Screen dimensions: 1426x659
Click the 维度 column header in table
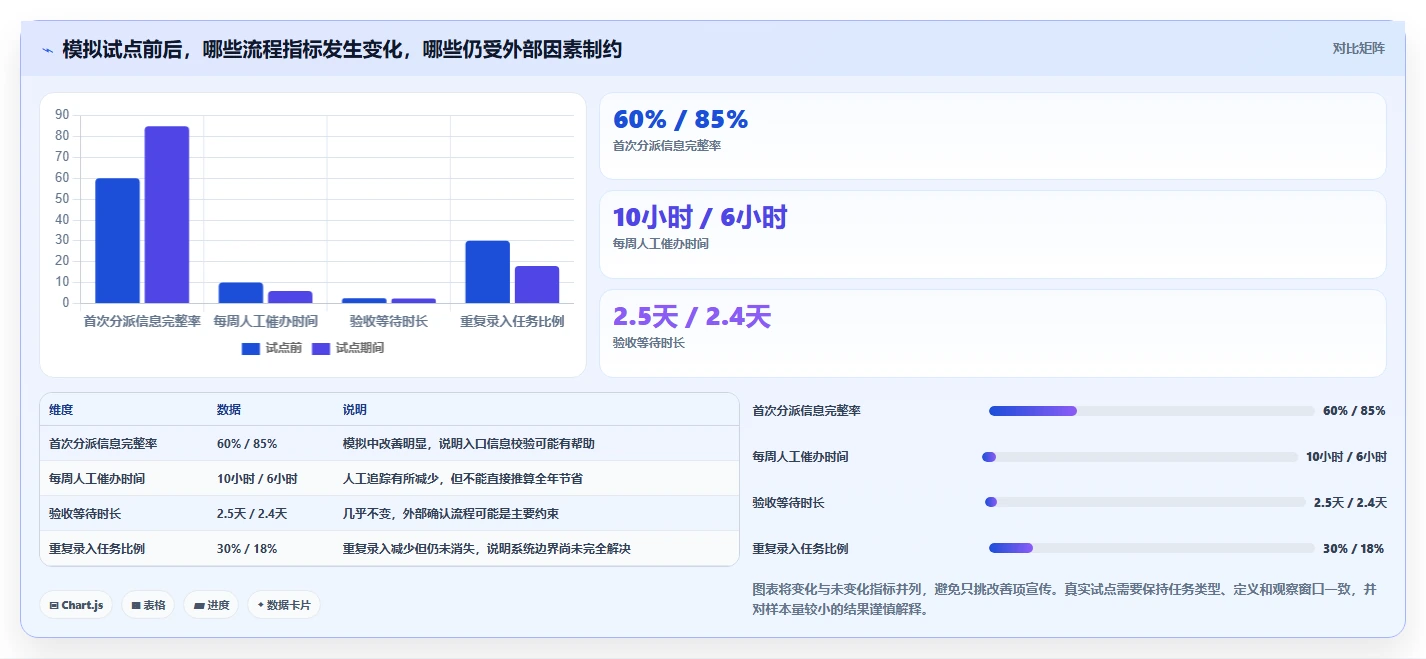point(61,410)
